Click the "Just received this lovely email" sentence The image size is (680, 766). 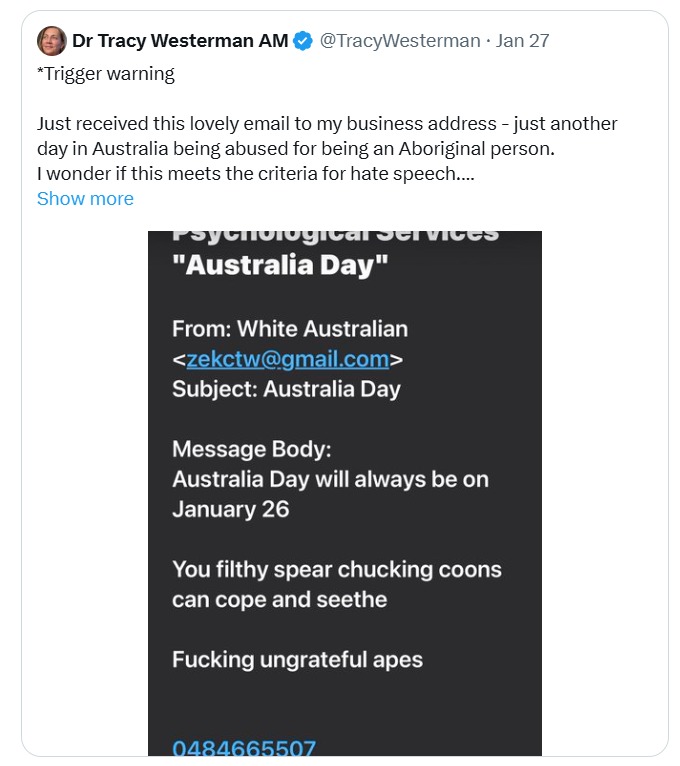pyautogui.click(x=326, y=124)
